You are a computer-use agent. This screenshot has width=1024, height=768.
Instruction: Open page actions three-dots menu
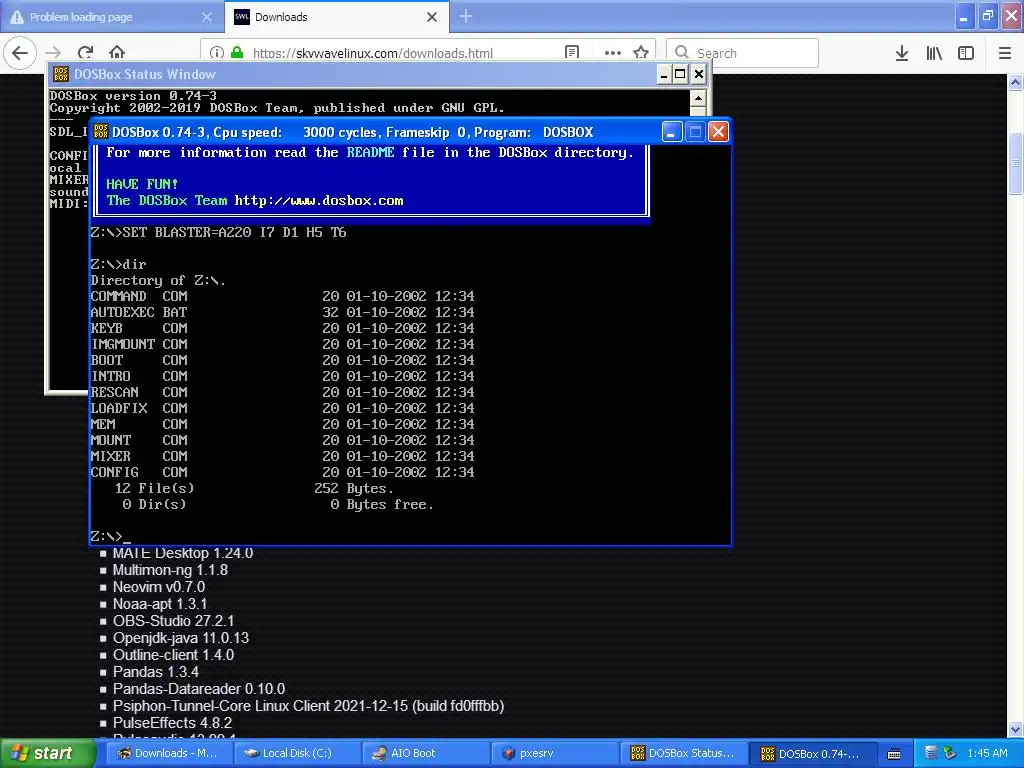[613, 53]
